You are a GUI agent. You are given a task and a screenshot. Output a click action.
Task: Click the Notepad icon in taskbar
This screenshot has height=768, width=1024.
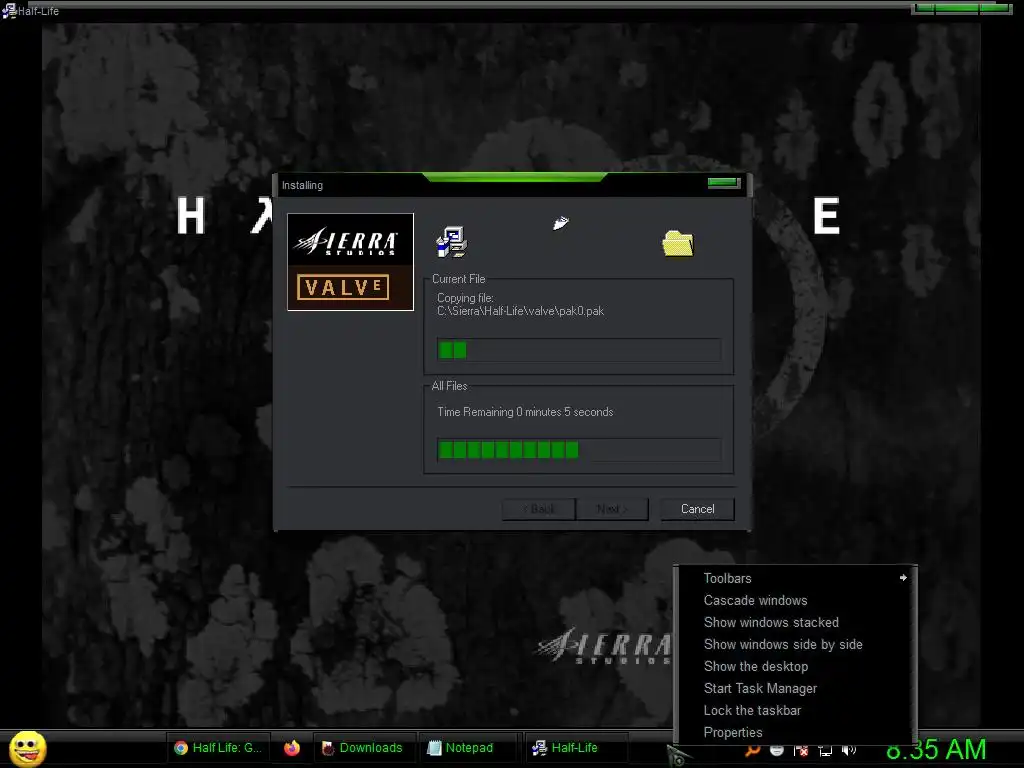click(434, 748)
